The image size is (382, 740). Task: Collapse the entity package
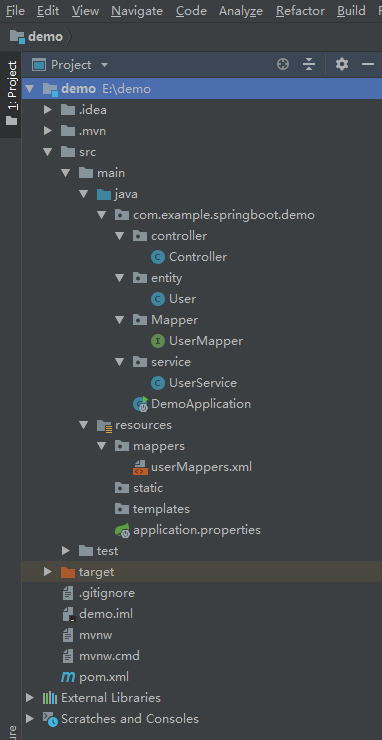tap(119, 278)
